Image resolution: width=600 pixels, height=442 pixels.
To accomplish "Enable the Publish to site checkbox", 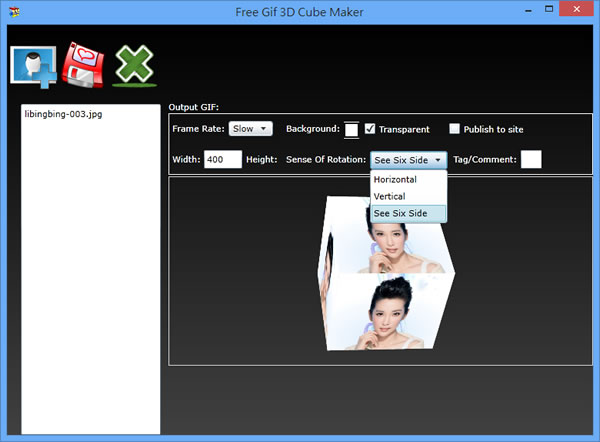I will pos(455,129).
